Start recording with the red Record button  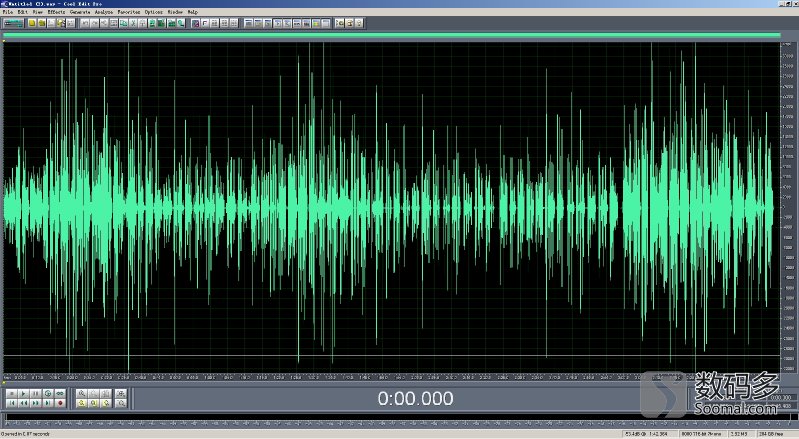pyautogui.click(x=60, y=403)
